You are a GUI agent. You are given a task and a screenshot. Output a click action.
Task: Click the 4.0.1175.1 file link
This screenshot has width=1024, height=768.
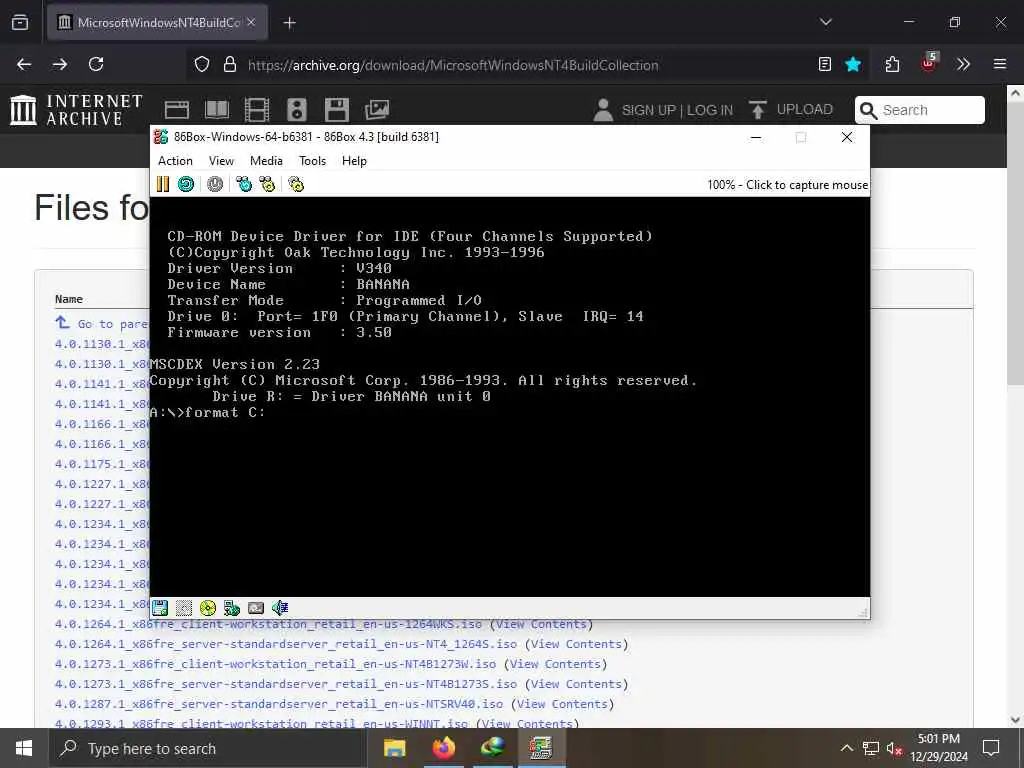click(x=103, y=464)
